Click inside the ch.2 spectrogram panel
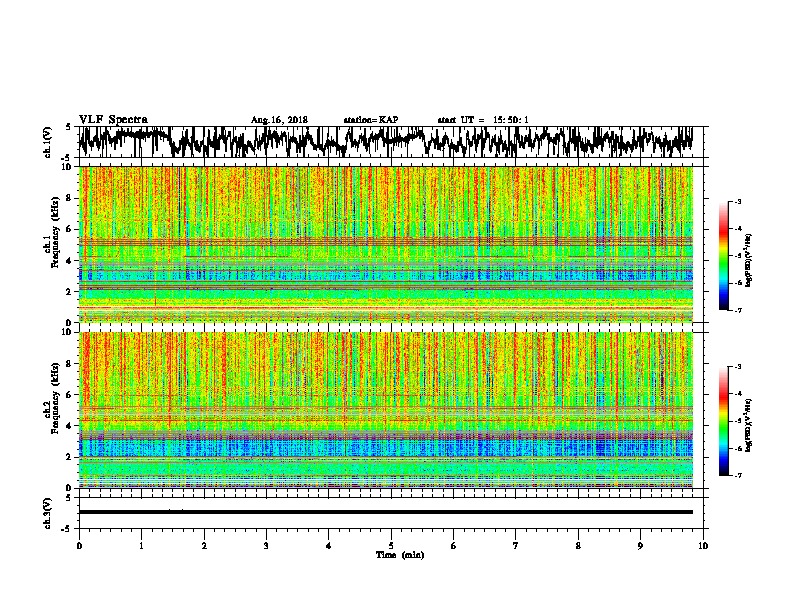Image resolution: width=792 pixels, height=612 pixels. click(385, 410)
